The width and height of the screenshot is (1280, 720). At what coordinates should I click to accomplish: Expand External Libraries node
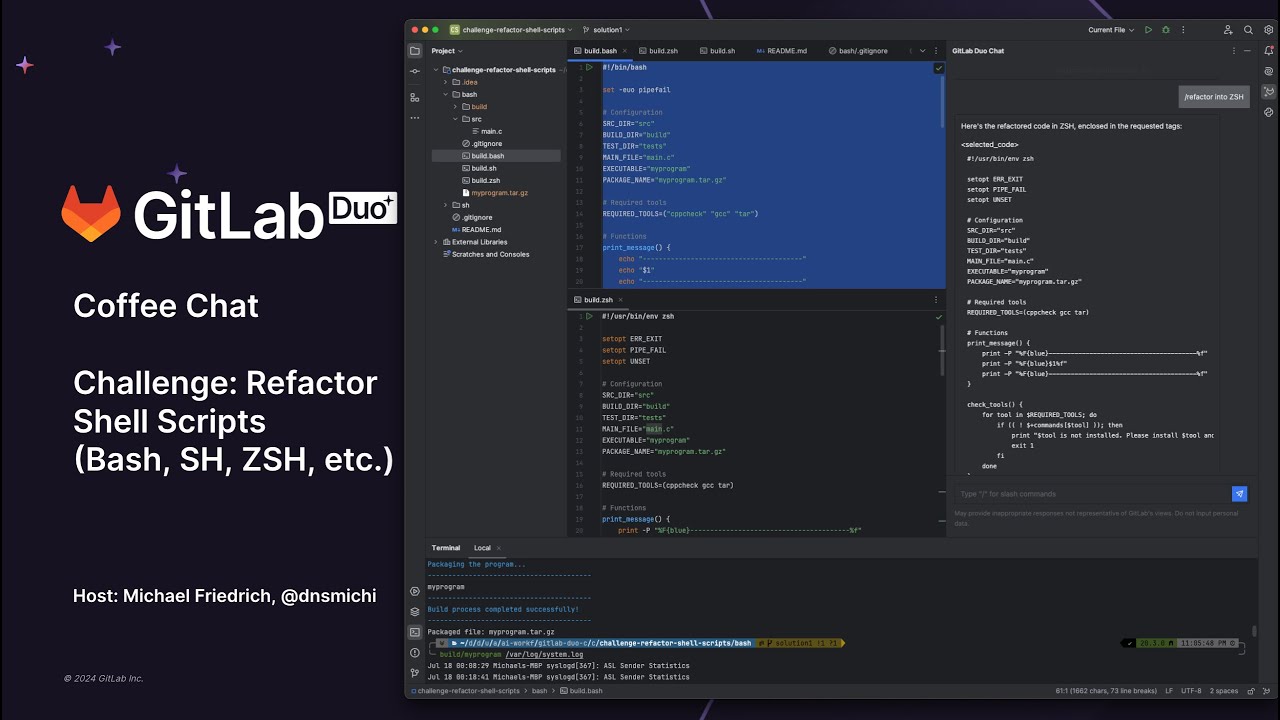click(x=436, y=242)
